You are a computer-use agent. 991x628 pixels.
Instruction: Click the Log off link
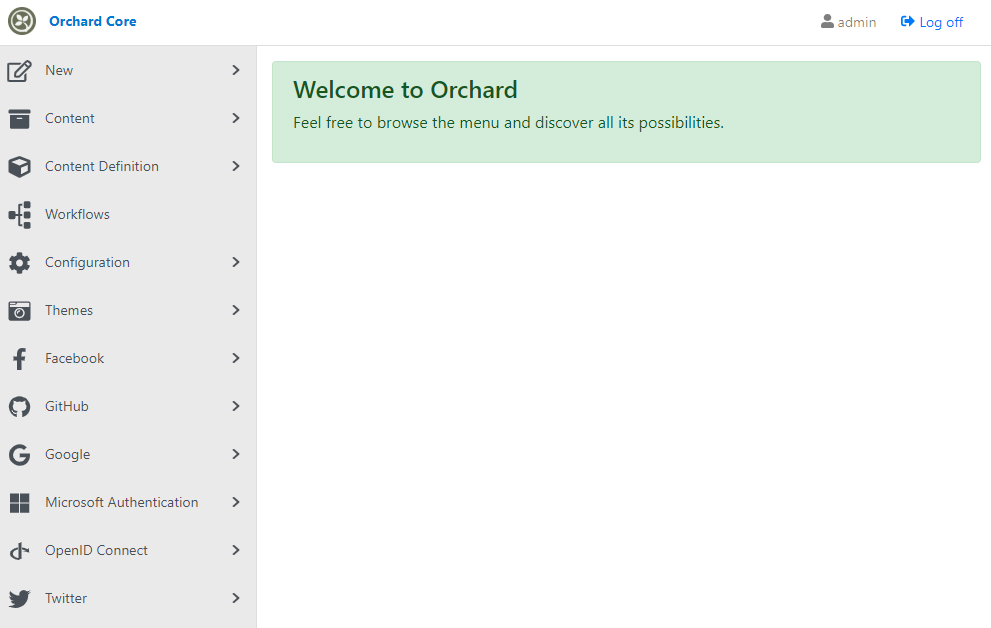932,22
